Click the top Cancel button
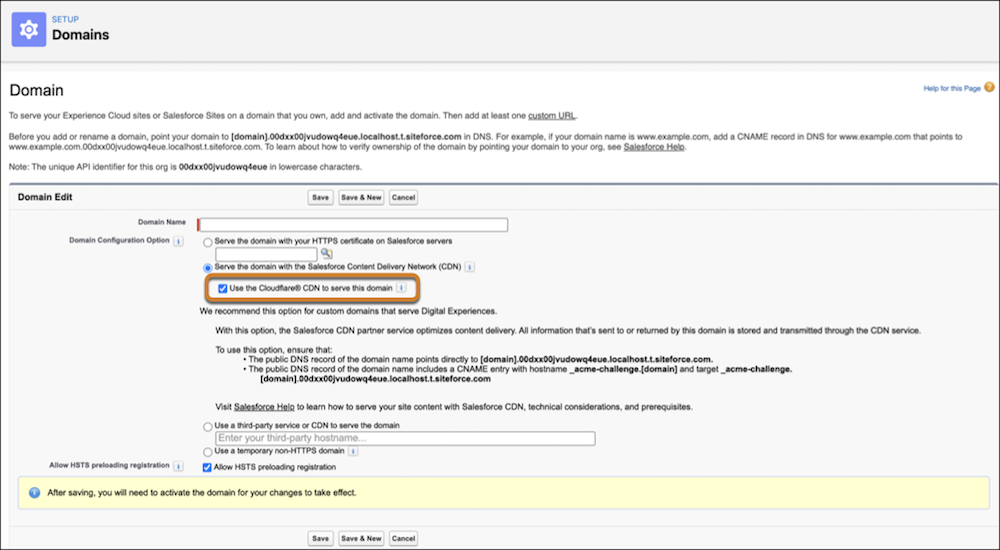Viewport: 1000px width, 550px height. pos(403,198)
